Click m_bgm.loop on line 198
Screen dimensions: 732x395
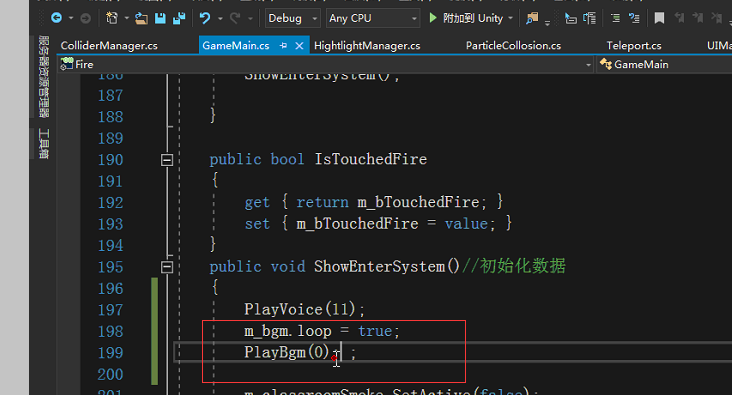tap(288, 331)
